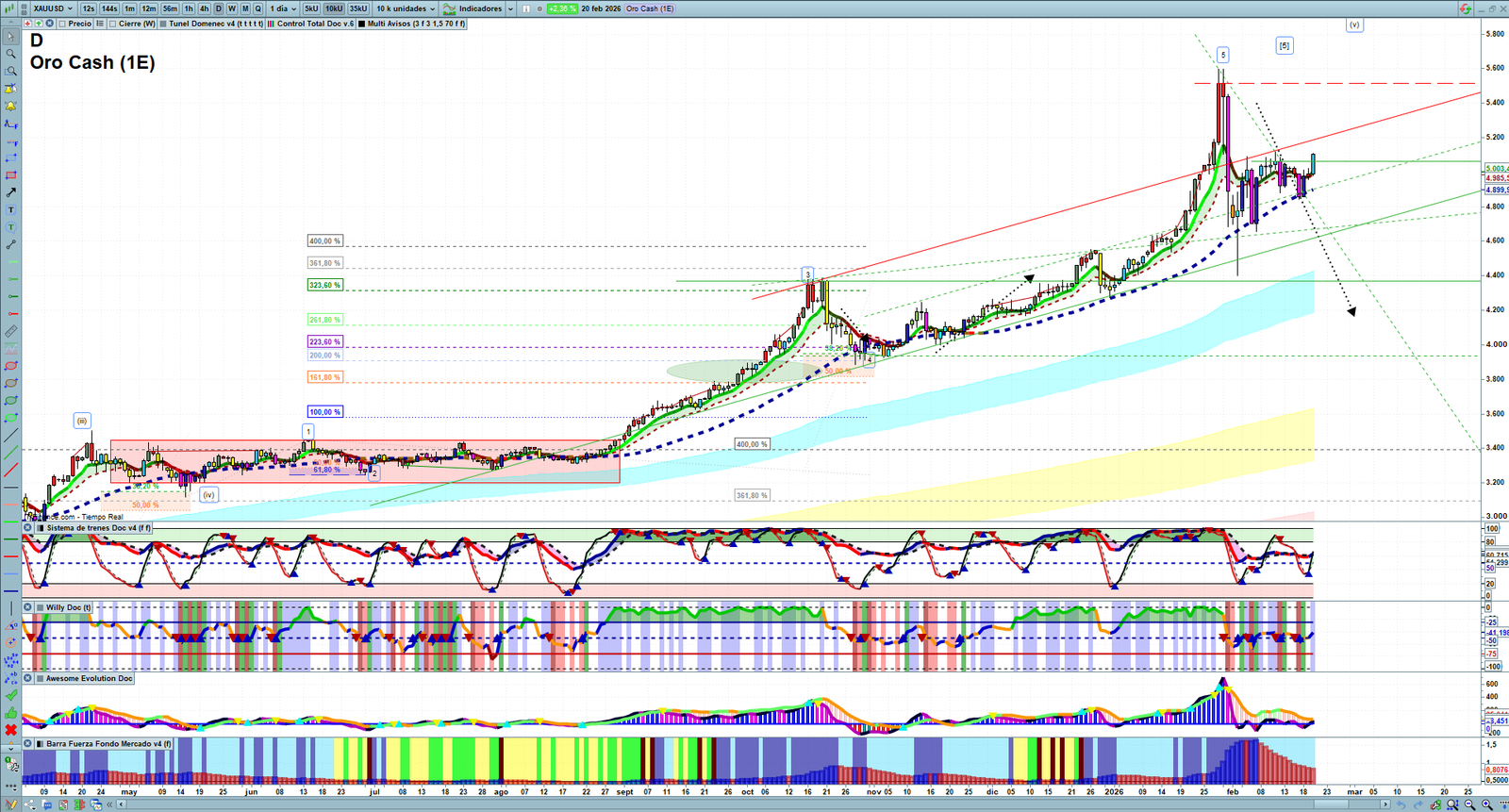This screenshot has height=812, width=1509.
Task: Select the text label T tool
Action: [11, 209]
